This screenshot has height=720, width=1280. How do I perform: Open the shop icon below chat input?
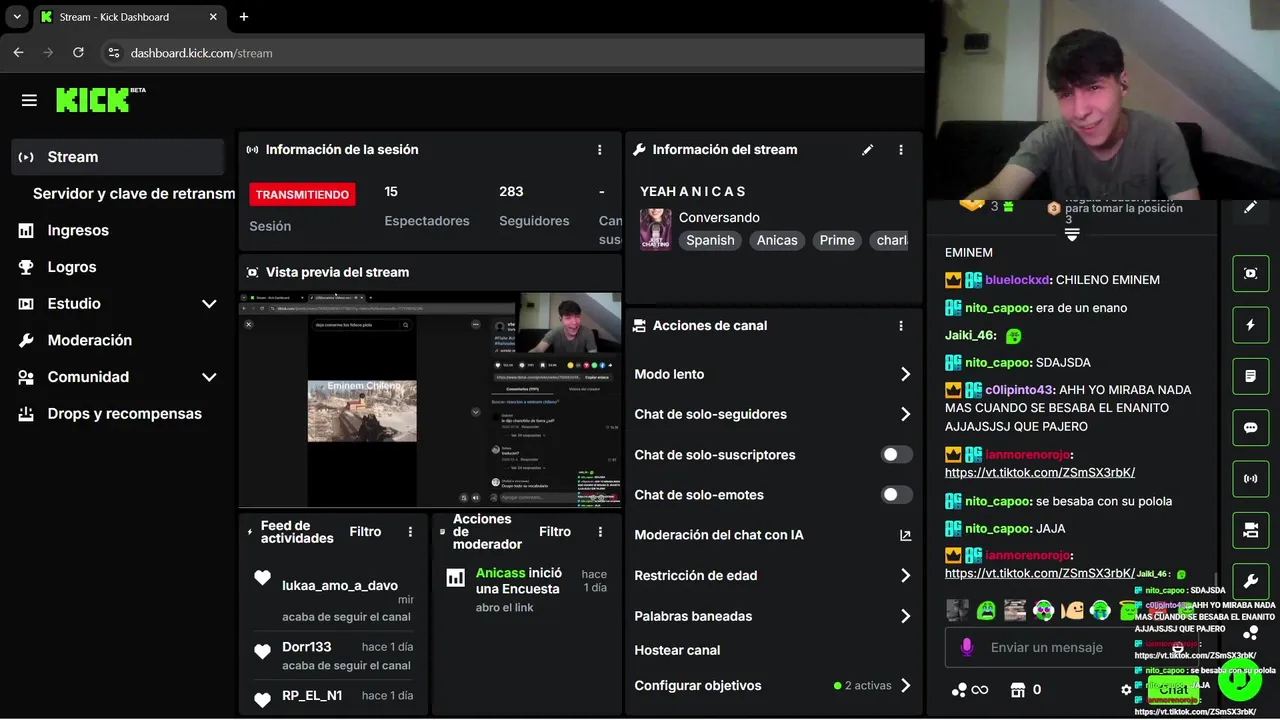1019,690
